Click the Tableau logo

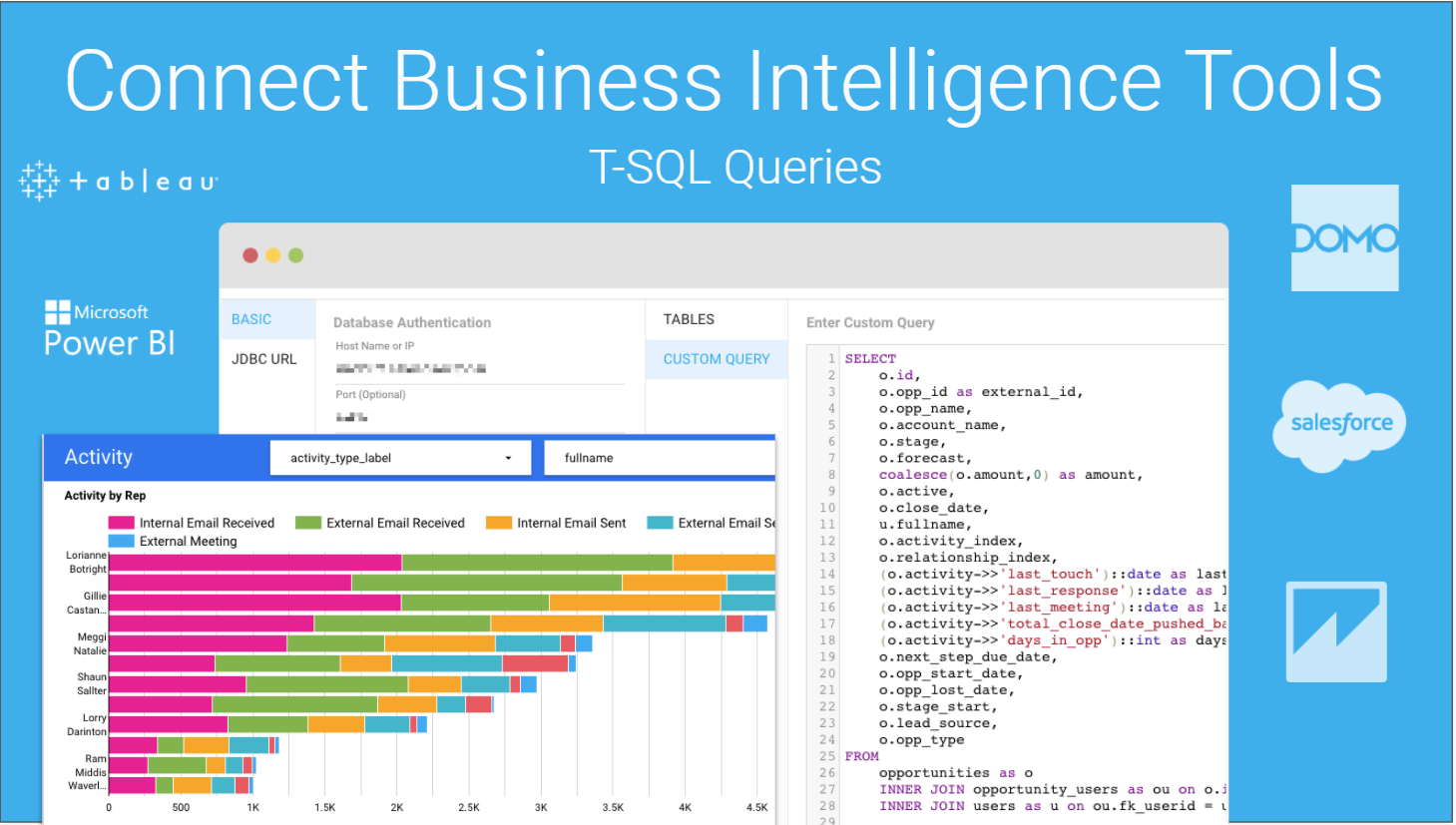[x=119, y=181]
